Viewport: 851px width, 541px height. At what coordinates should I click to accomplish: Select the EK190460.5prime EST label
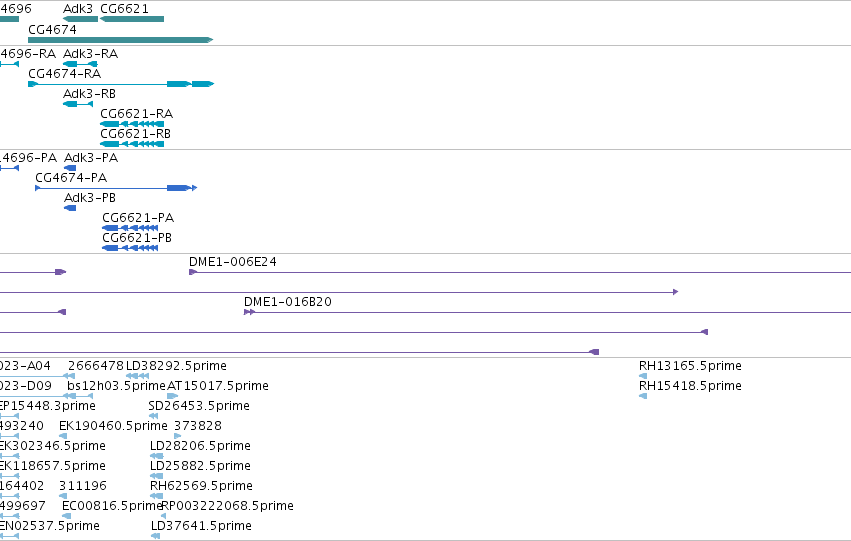(113, 426)
